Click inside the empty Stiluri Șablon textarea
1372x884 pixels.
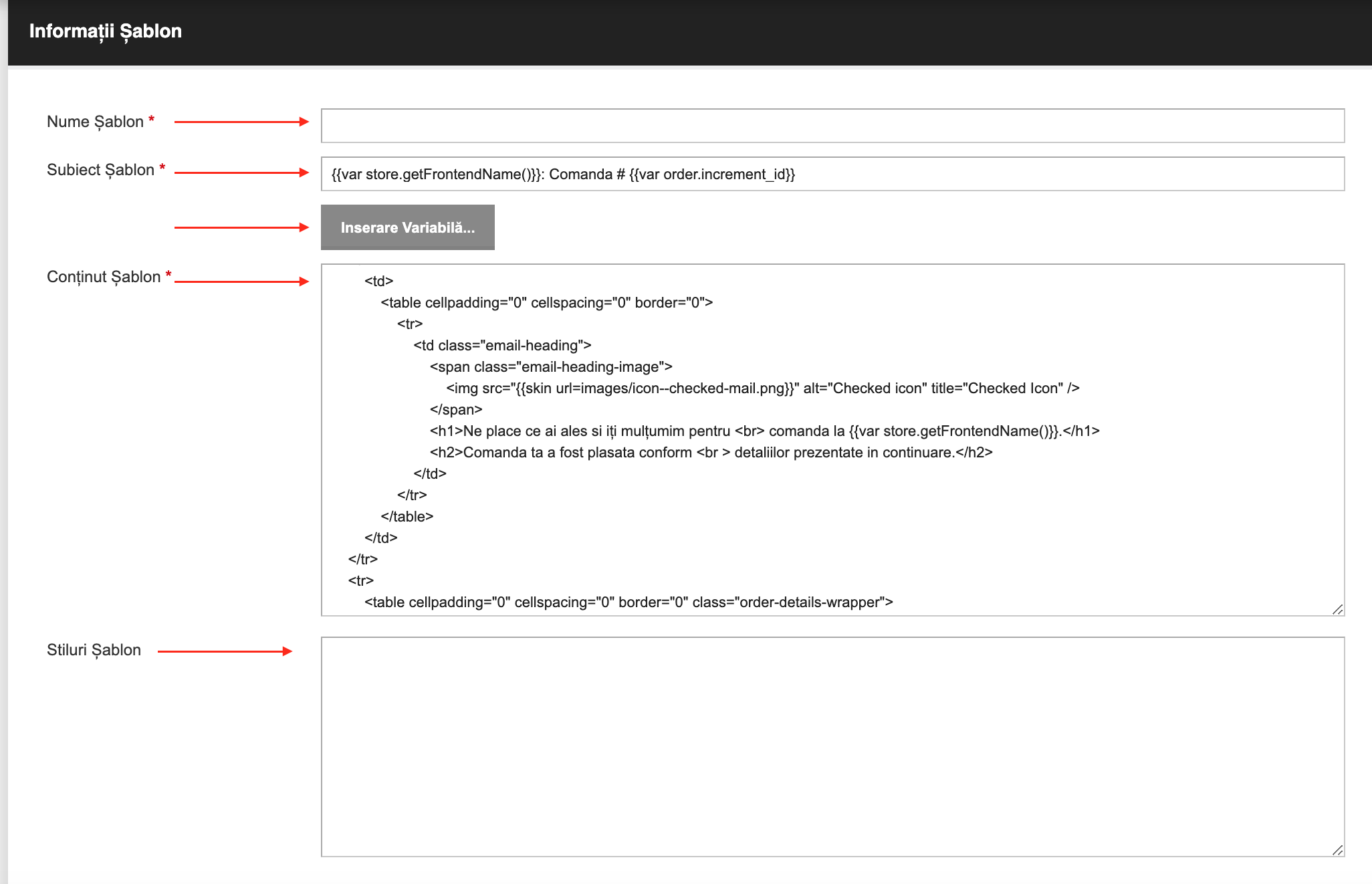pos(832,747)
